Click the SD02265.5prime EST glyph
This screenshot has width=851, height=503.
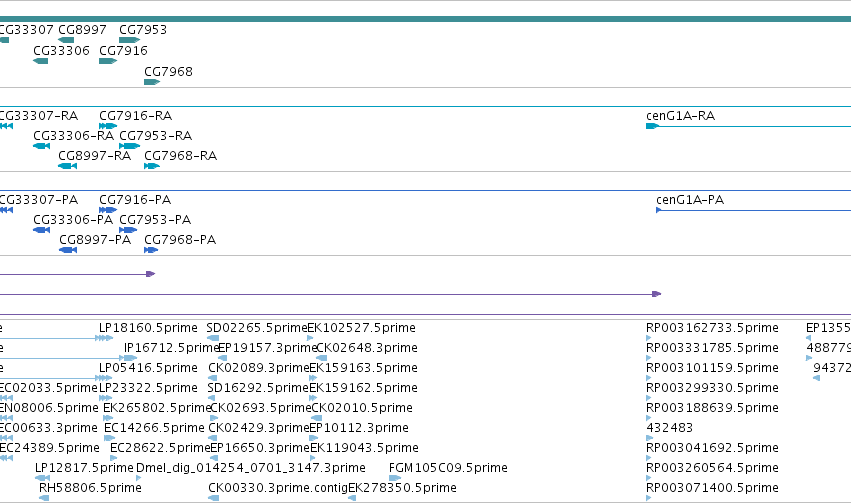coord(213,338)
